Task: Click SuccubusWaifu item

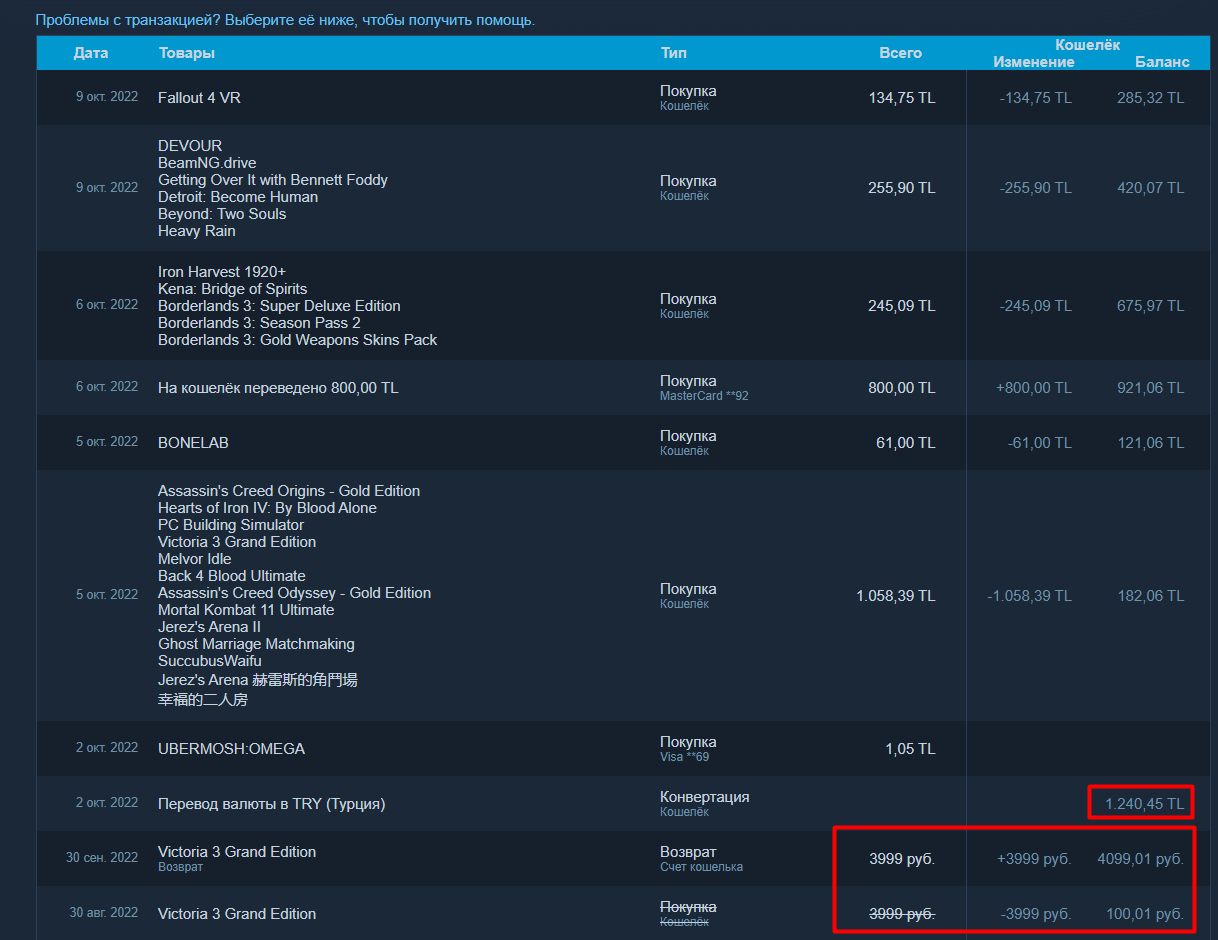Action: (210, 661)
